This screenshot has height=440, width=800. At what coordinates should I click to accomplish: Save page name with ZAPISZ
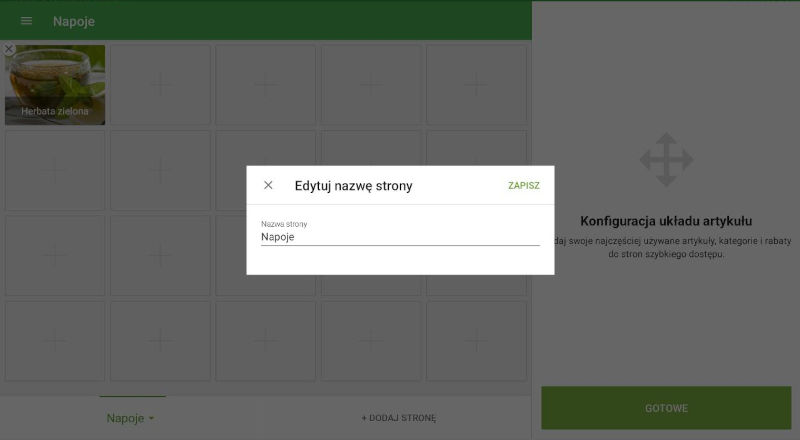[523, 186]
